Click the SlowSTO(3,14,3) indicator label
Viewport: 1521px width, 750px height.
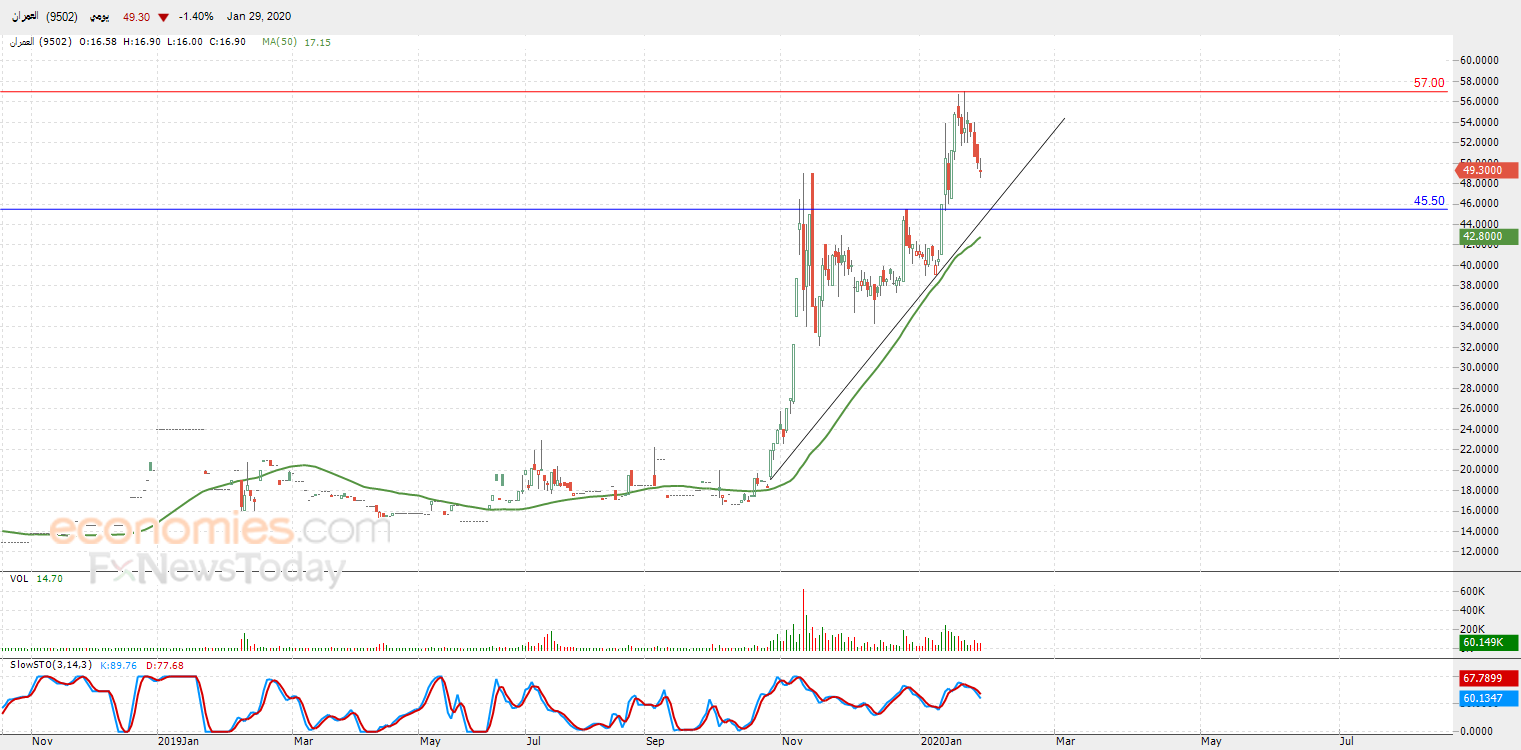[51, 665]
